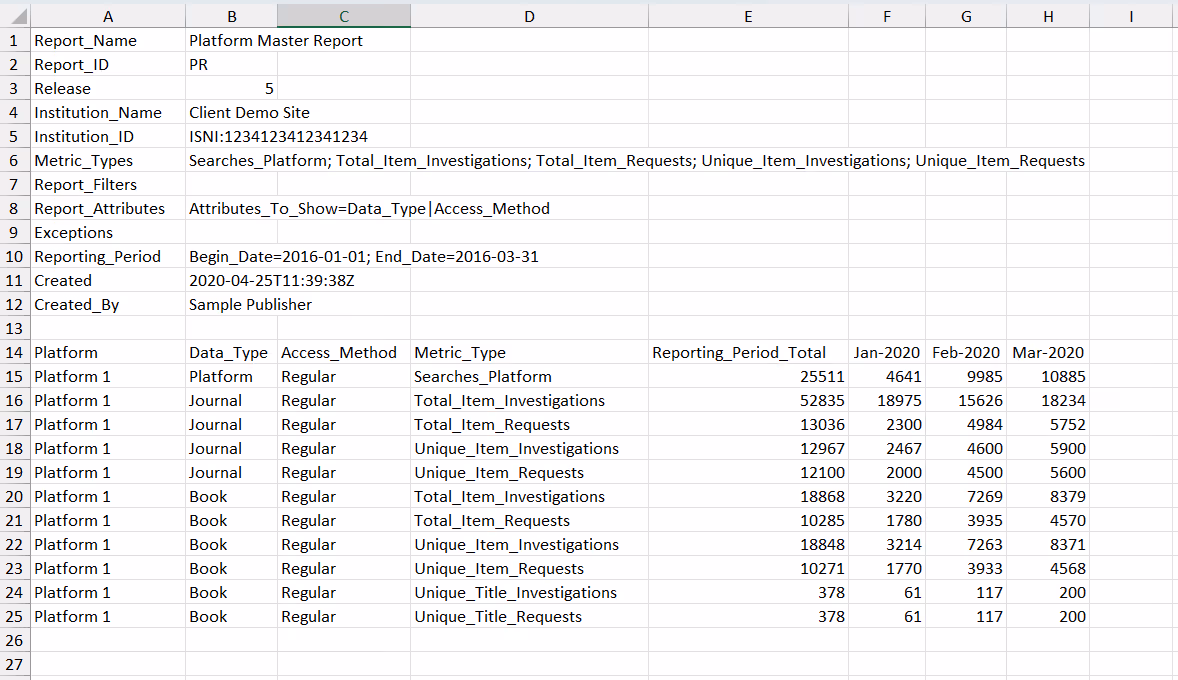The height and width of the screenshot is (680, 1178).
Task: Select the 'Book' cell in row 22
Action: coord(231,545)
